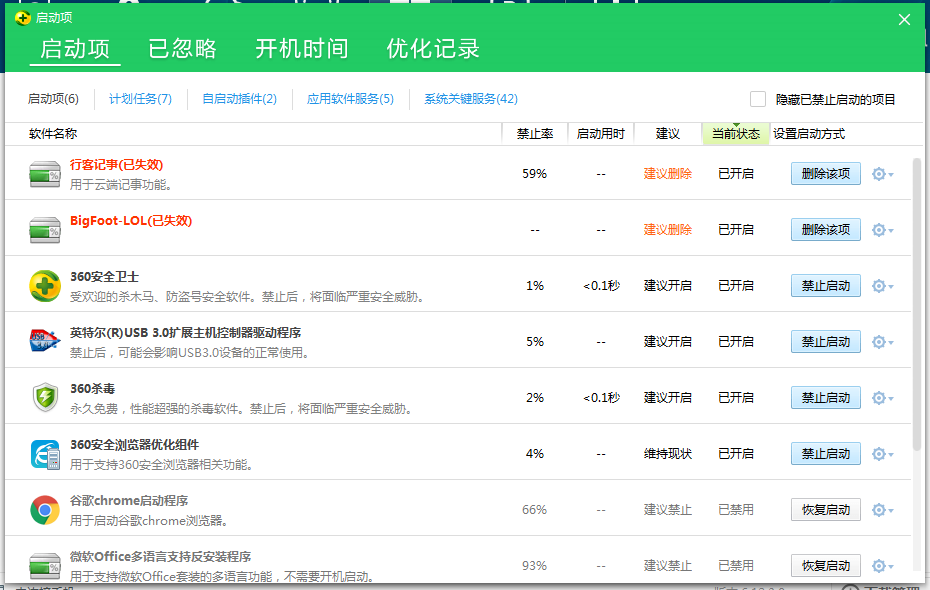The image size is (930, 590).
Task: Open settings gear beside 360安全卫士 row
Action: [x=877, y=285]
